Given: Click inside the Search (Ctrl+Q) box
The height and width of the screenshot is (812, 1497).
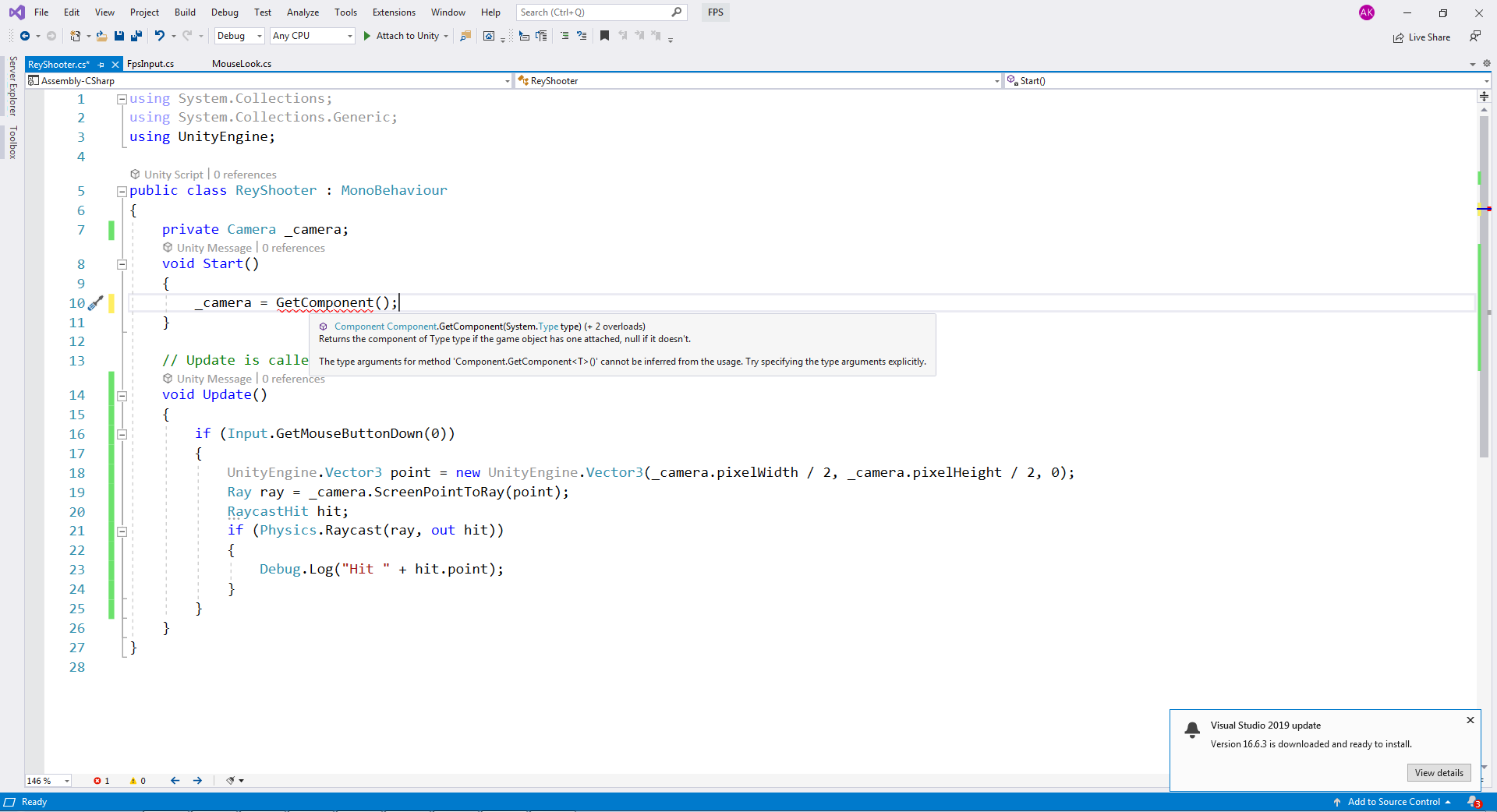Looking at the screenshot, I should [601, 12].
